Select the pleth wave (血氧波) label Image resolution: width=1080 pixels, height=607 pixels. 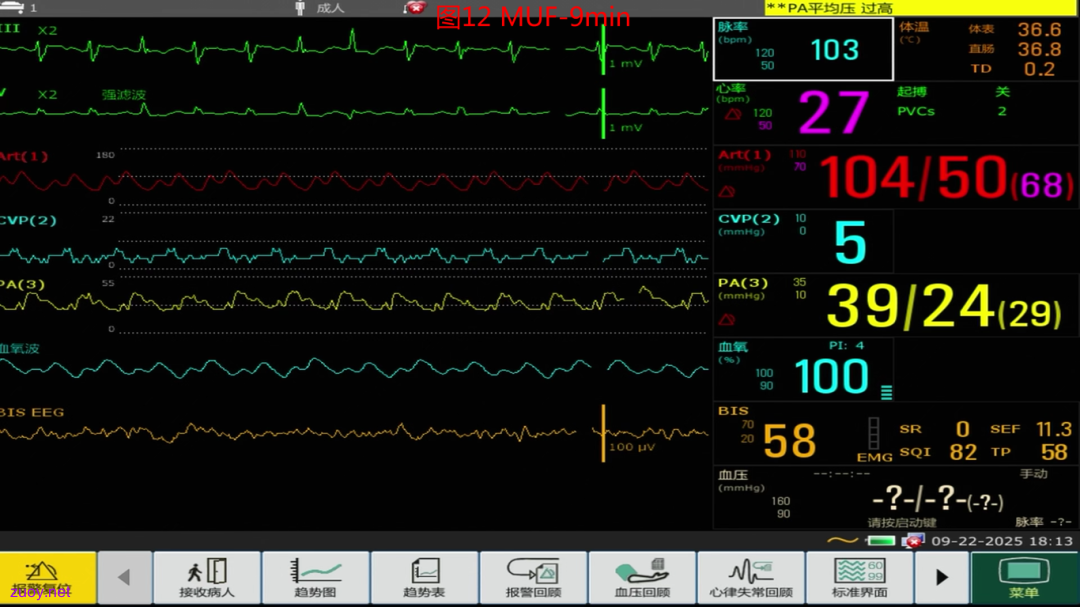(20, 349)
